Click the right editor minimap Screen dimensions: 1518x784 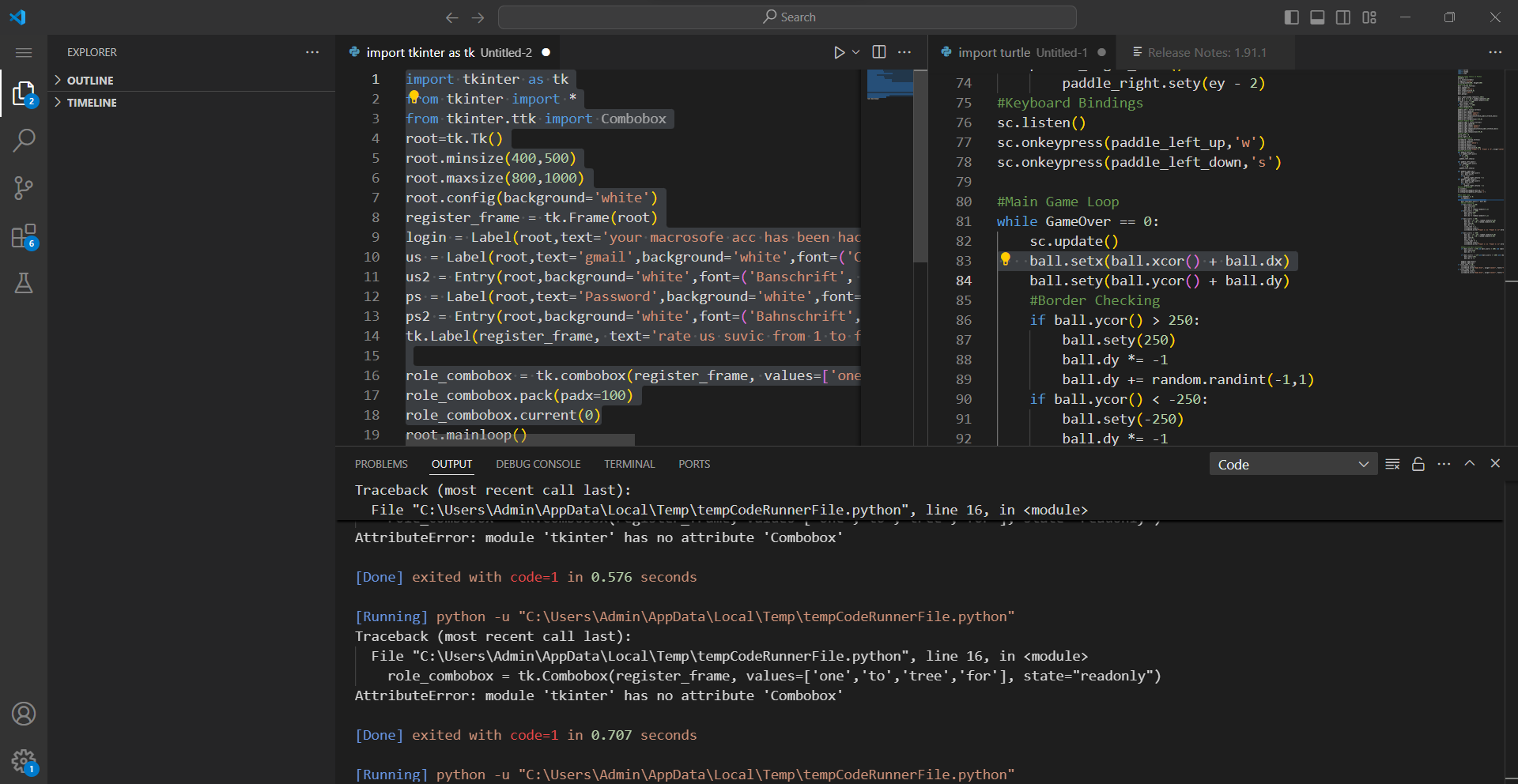tap(1480, 170)
